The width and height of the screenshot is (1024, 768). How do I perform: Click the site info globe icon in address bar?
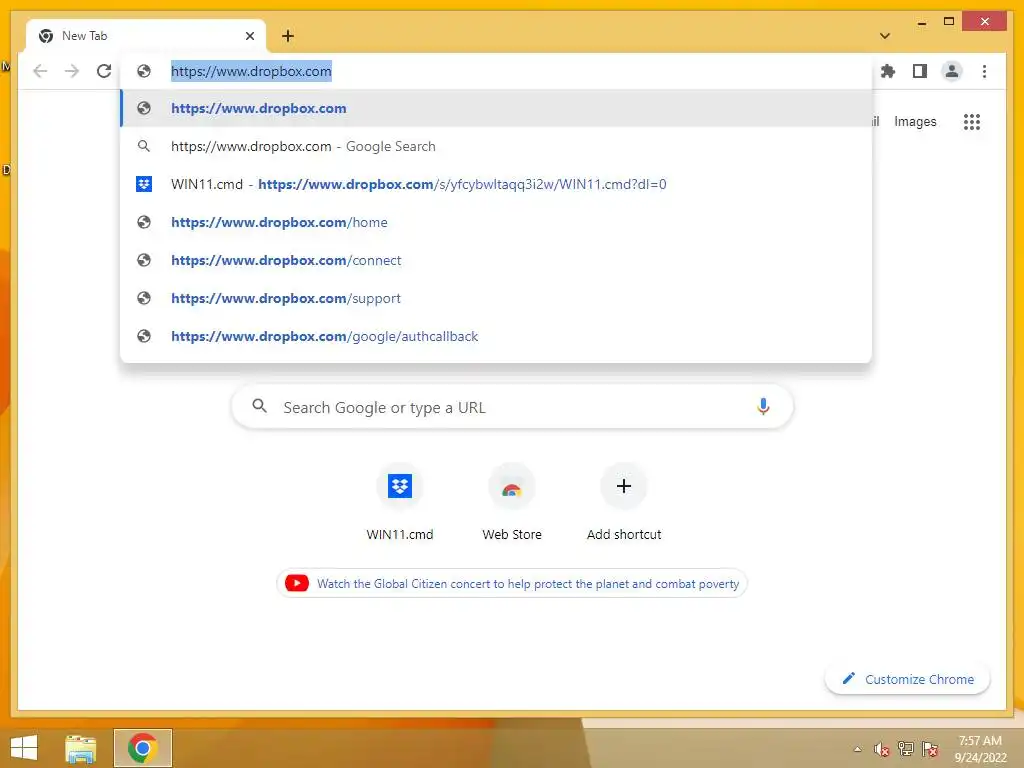tap(144, 71)
